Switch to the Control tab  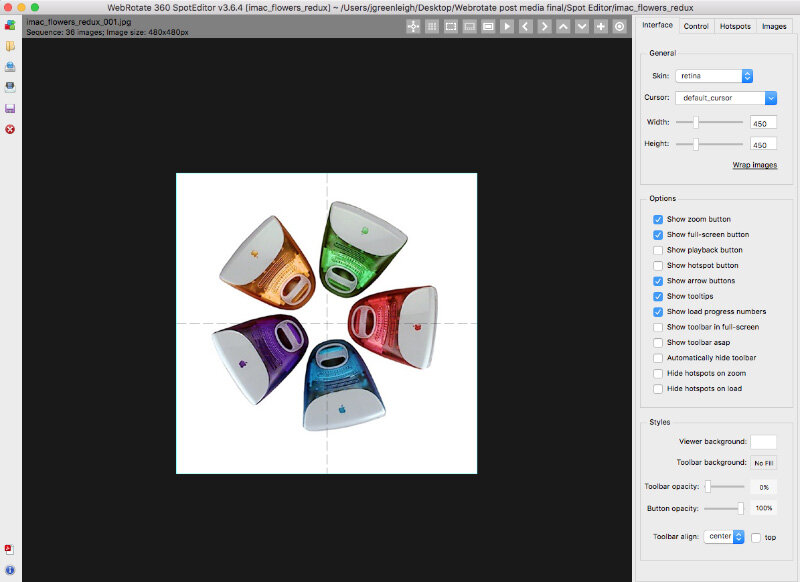696,26
